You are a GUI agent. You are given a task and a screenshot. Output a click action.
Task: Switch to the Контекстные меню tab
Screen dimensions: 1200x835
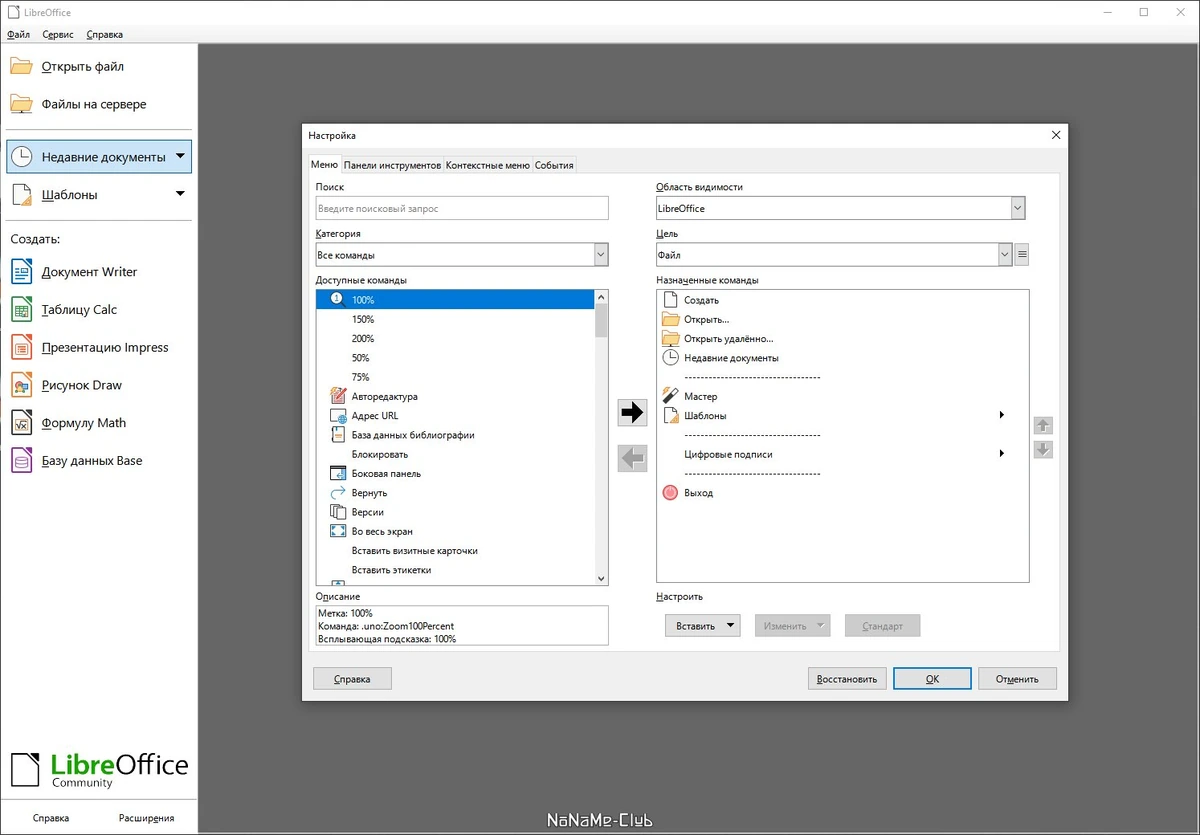click(x=487, y=165)
